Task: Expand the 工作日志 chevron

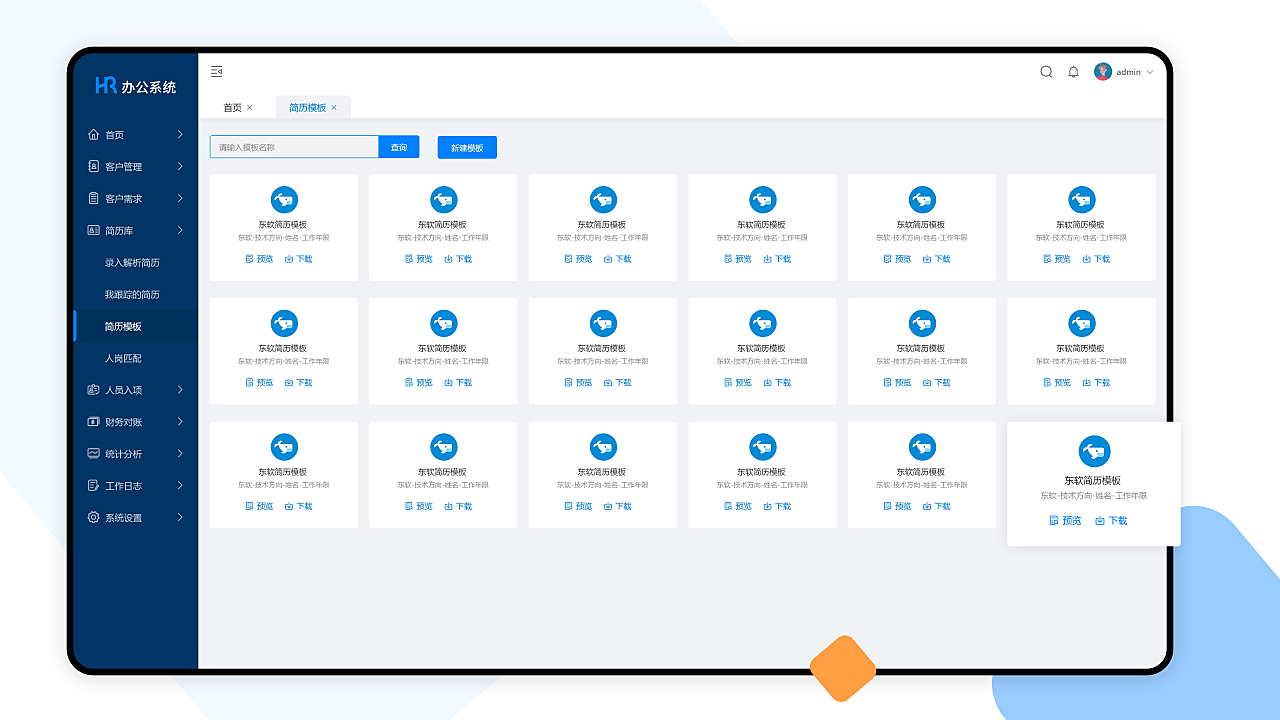Action: tap(180, 485)
